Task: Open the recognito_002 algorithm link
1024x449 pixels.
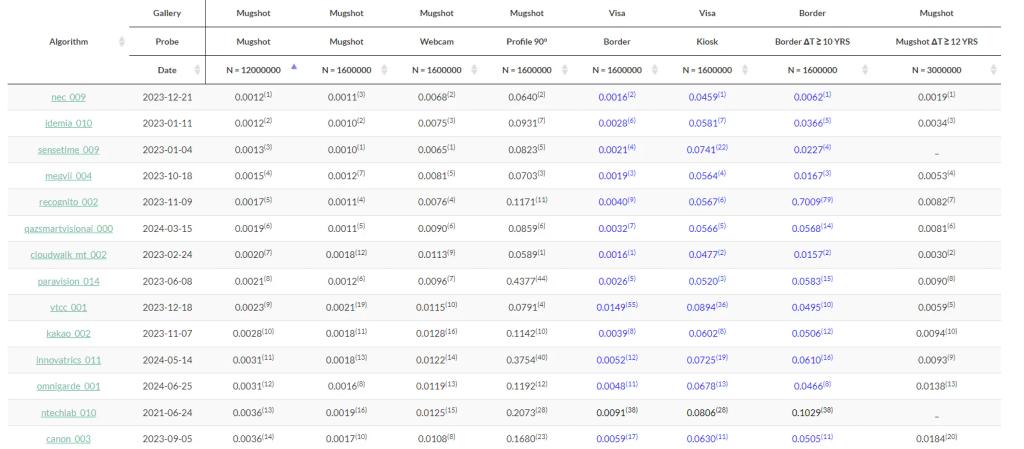Action: tap(69, 202)
